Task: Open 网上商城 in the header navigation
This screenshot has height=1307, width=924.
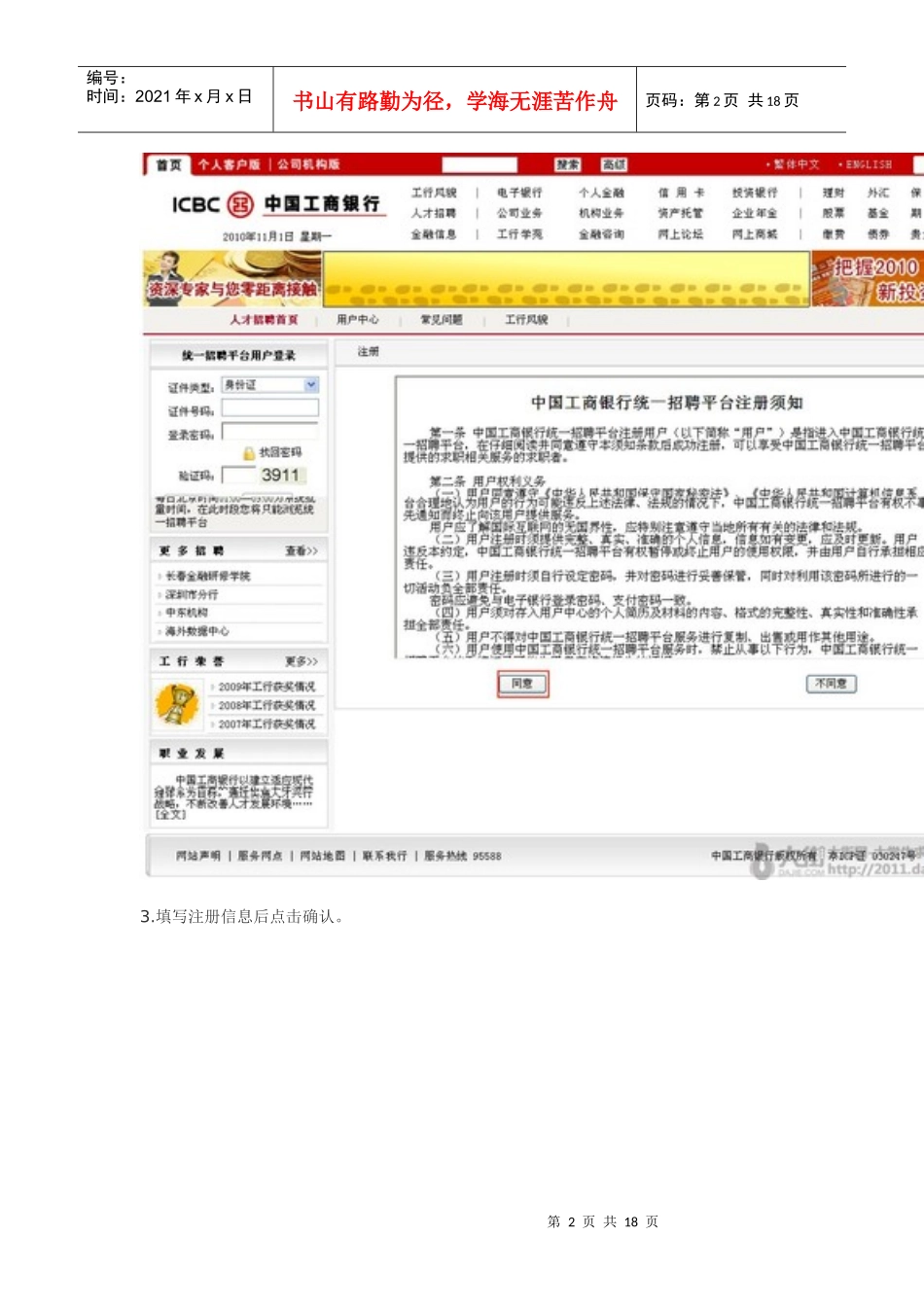Action: (755, 234)
